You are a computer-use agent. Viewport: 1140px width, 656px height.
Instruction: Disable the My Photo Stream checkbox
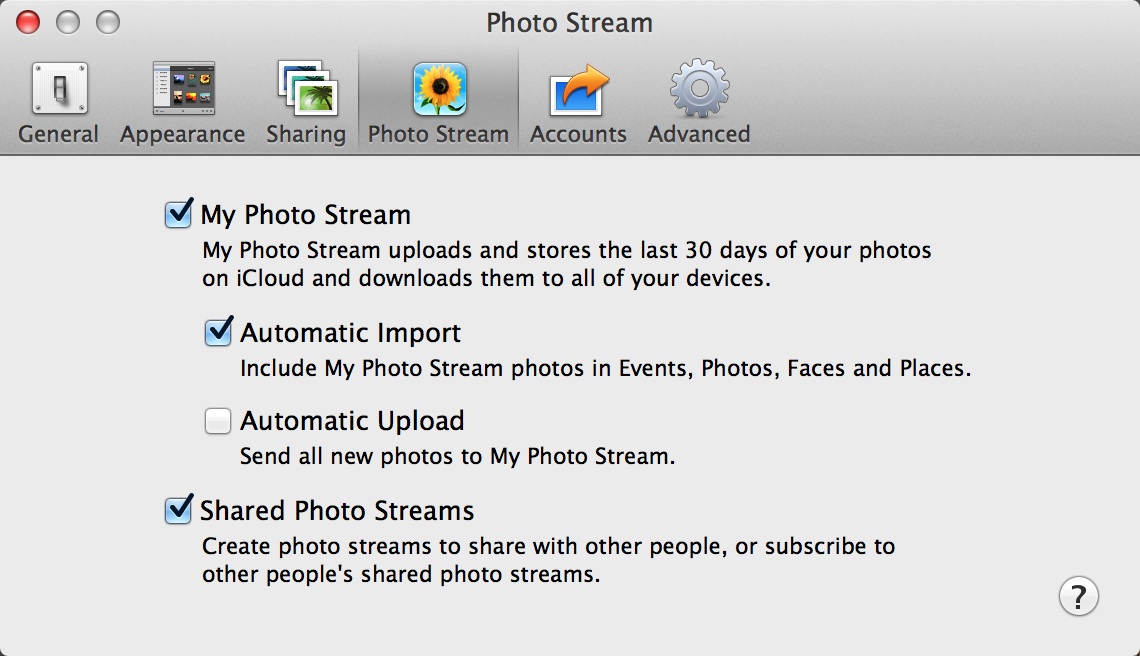(x=178, y=214)
